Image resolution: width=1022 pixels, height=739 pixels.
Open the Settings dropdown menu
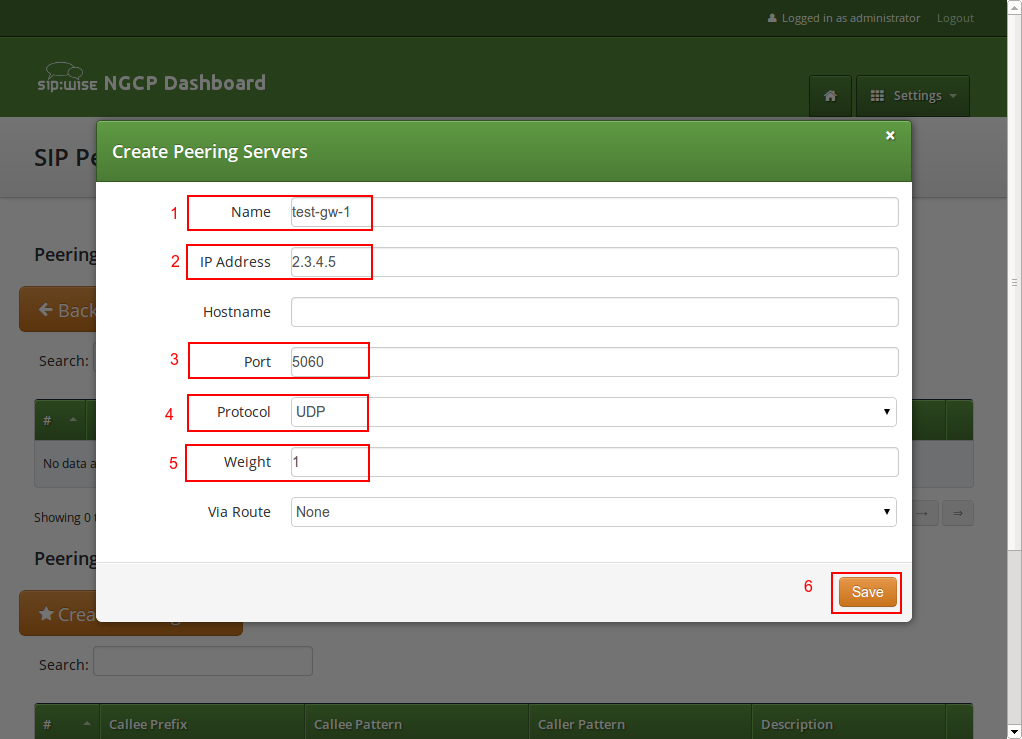coord(912,96)
